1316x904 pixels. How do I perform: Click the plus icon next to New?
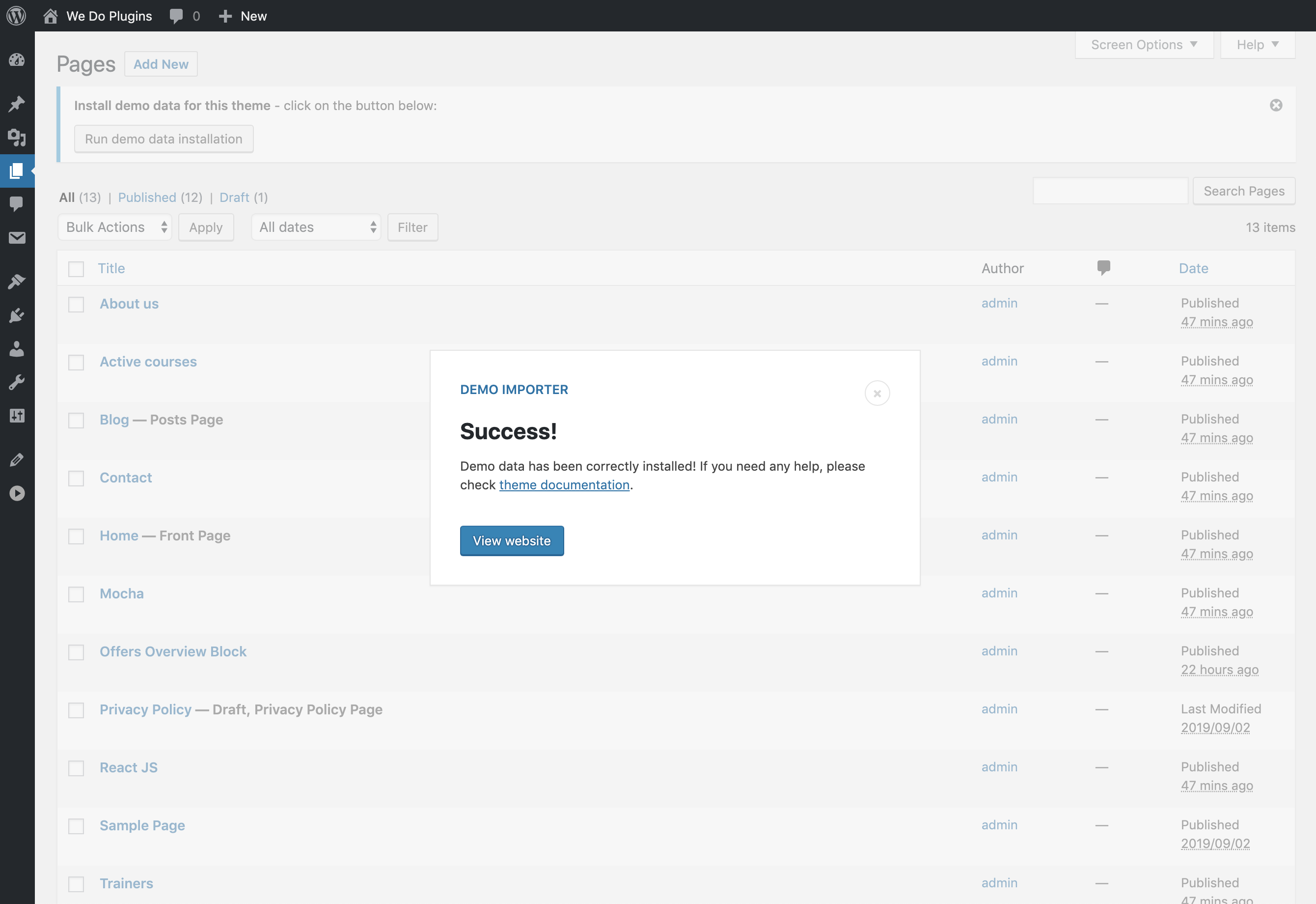(x=225, y=16)
